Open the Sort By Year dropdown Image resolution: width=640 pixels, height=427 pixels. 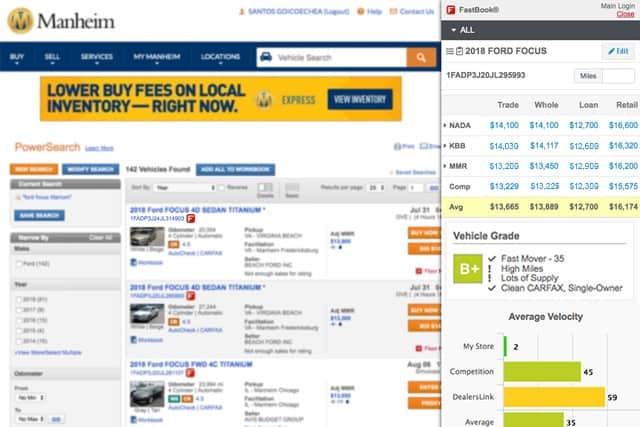click(185, 188)
